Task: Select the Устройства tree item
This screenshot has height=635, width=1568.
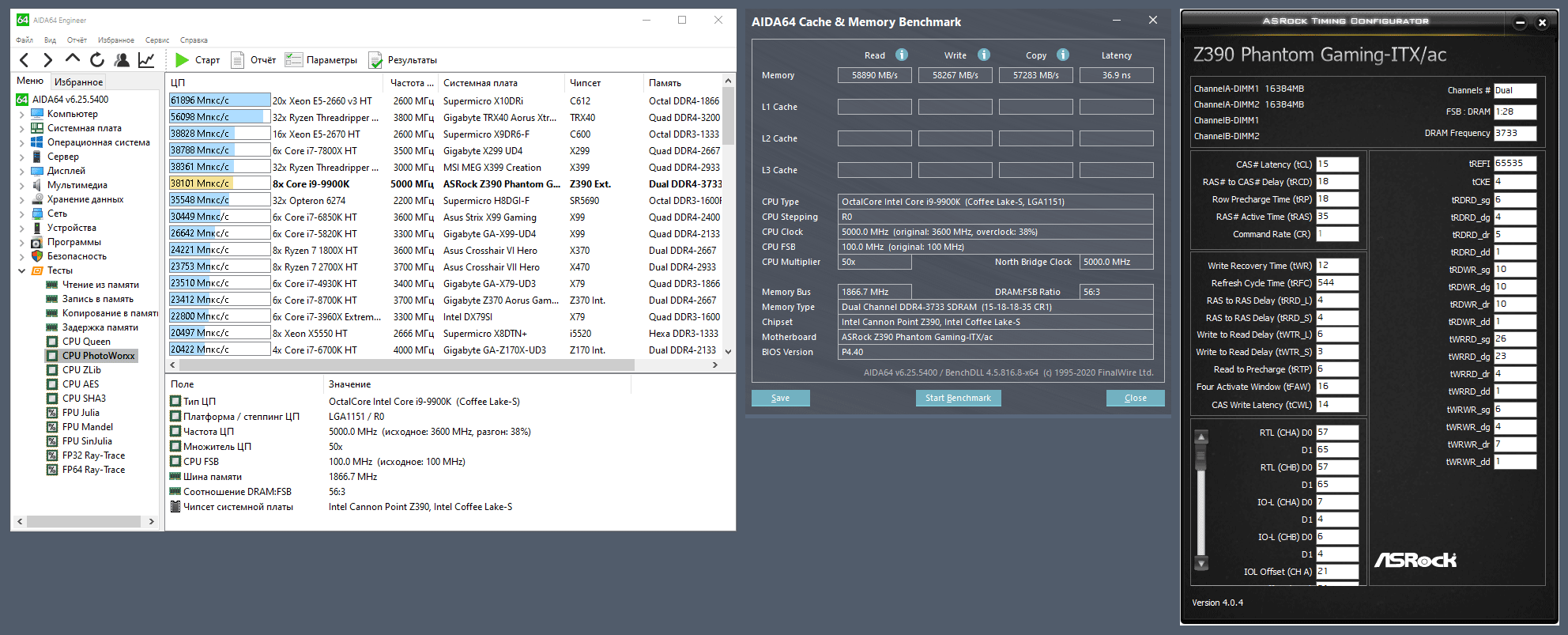Action: tap(72, 228)
